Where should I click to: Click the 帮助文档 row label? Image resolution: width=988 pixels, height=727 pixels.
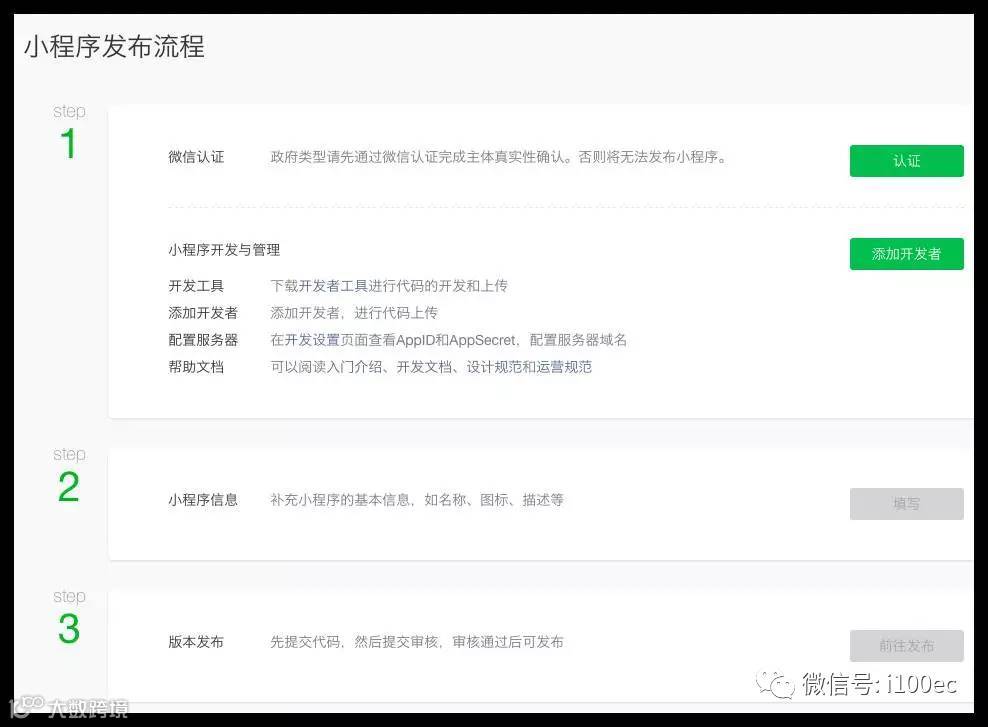pyautogui.click(x=196, y=367)
